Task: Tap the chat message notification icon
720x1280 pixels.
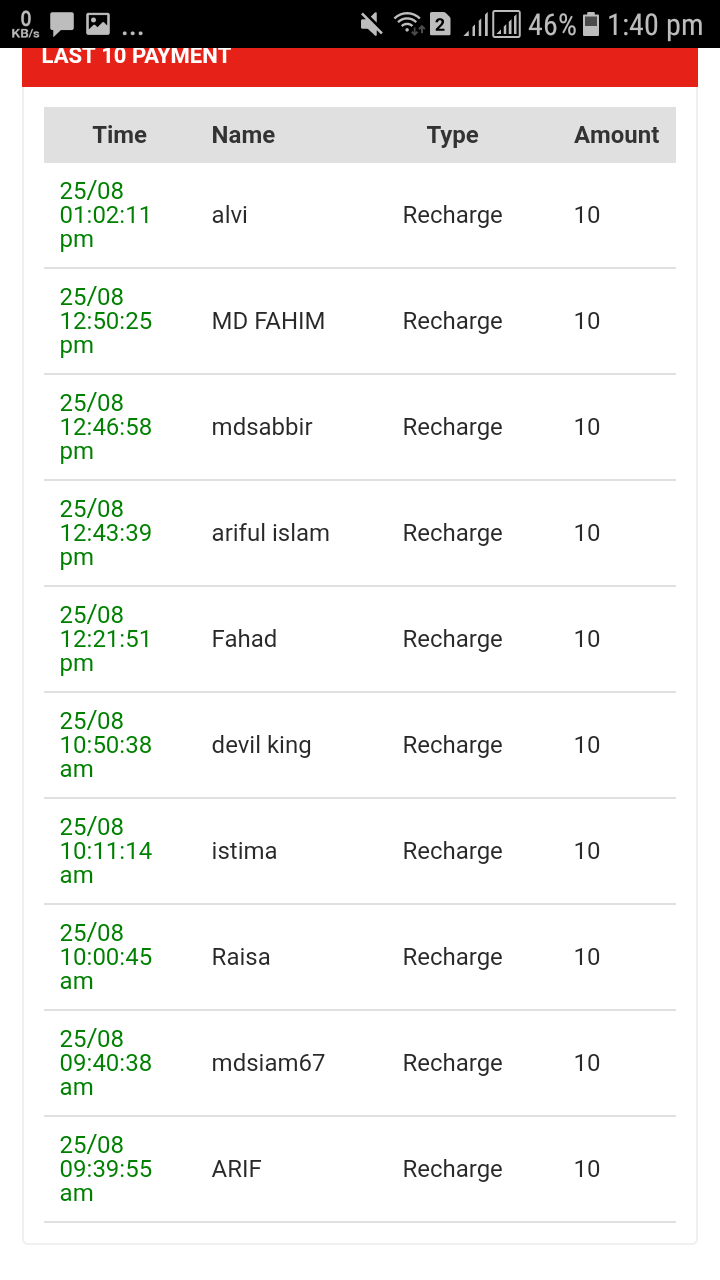Action: 62,24
